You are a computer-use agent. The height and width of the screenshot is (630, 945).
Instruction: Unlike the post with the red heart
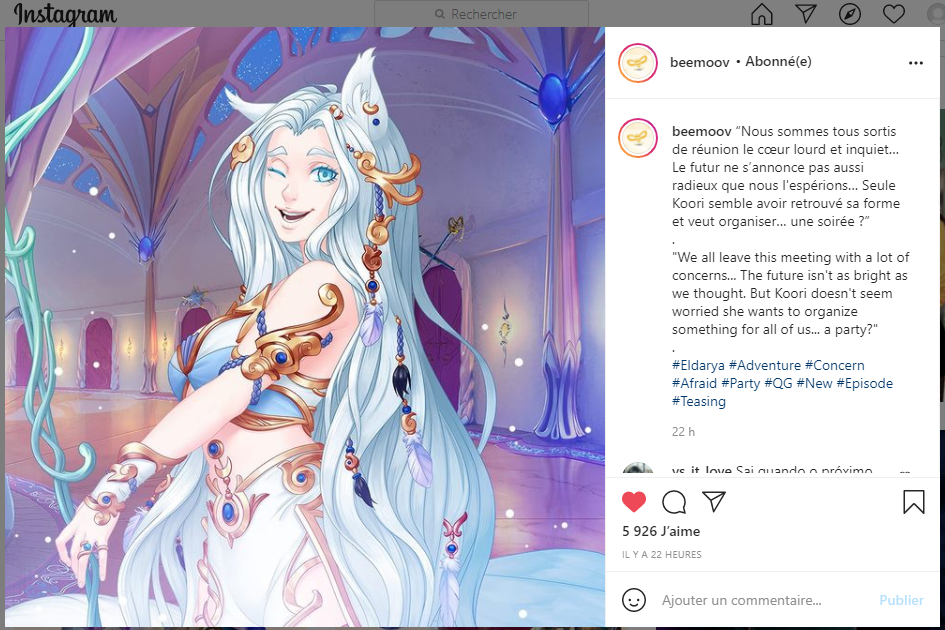[x=634, y=502]
